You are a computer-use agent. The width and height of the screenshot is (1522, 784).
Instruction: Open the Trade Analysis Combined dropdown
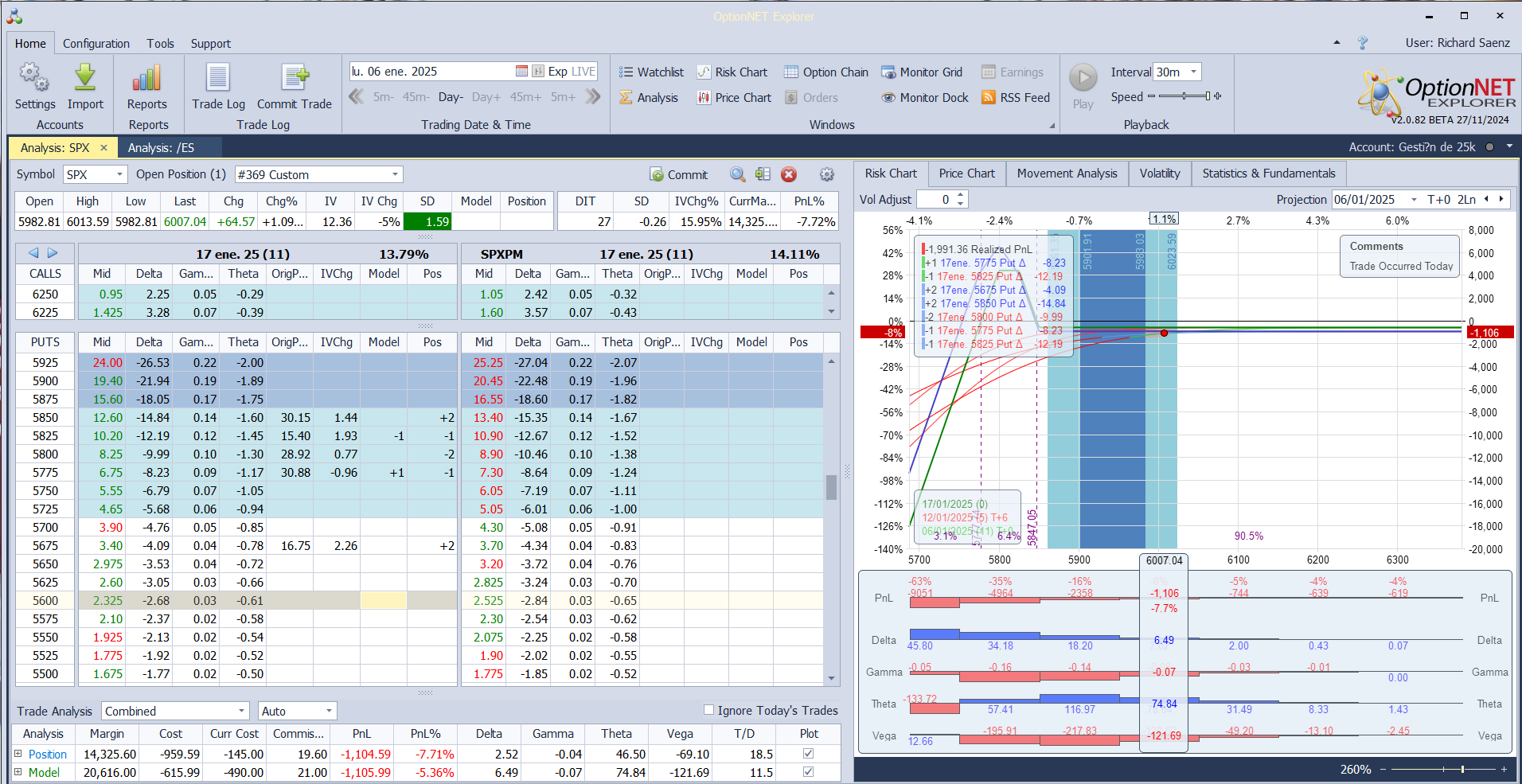coord(242,711)
